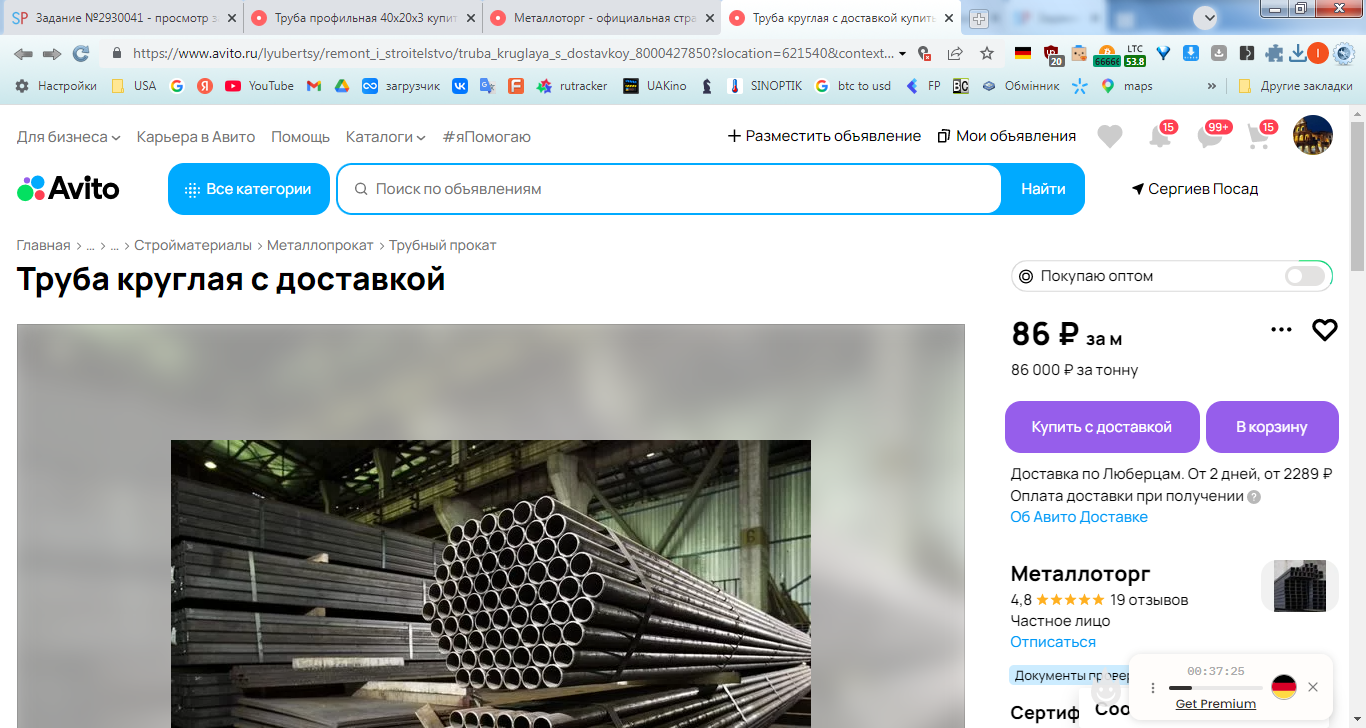Screen dimensions: 1366x728
Task: Open the tab search chevron button
Action: point(1208,17)
